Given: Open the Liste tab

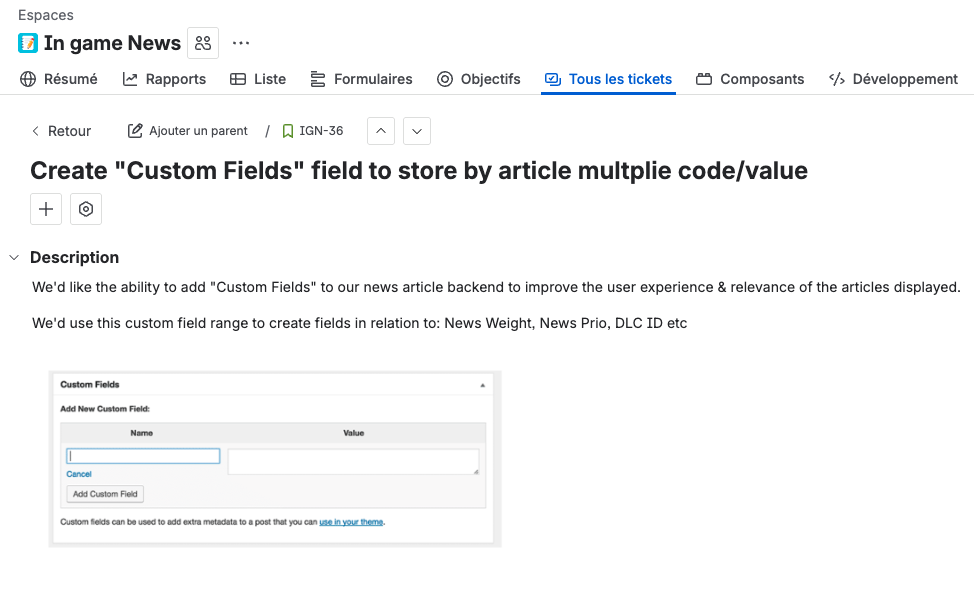Looking at the screenshot, I should pos(258,79).
